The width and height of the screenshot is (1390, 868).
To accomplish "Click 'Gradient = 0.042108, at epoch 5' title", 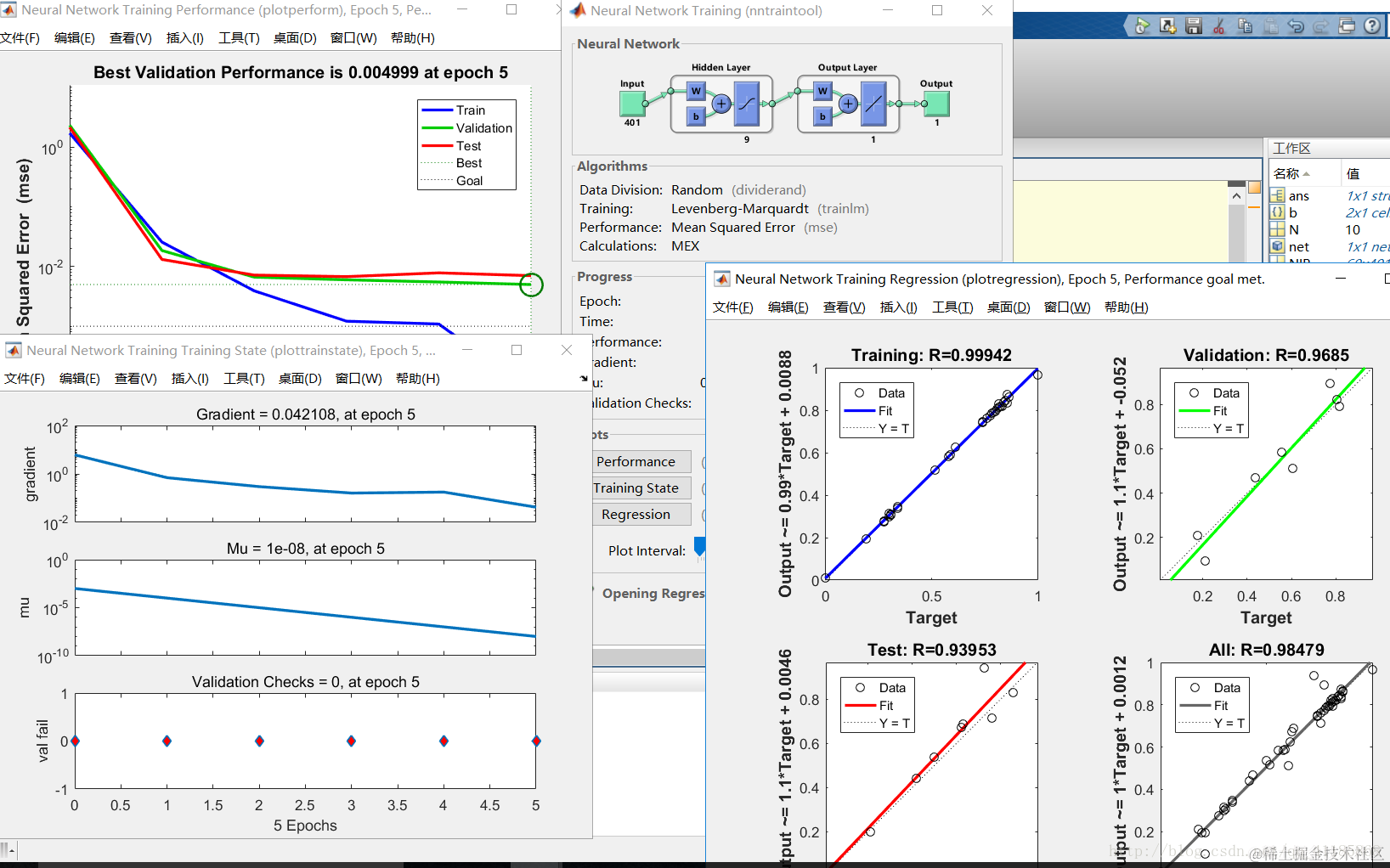I will [306, 414].
